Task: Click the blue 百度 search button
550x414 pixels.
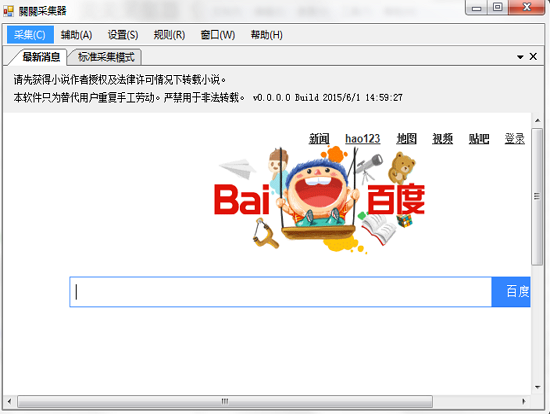Action: coord(511,292)
